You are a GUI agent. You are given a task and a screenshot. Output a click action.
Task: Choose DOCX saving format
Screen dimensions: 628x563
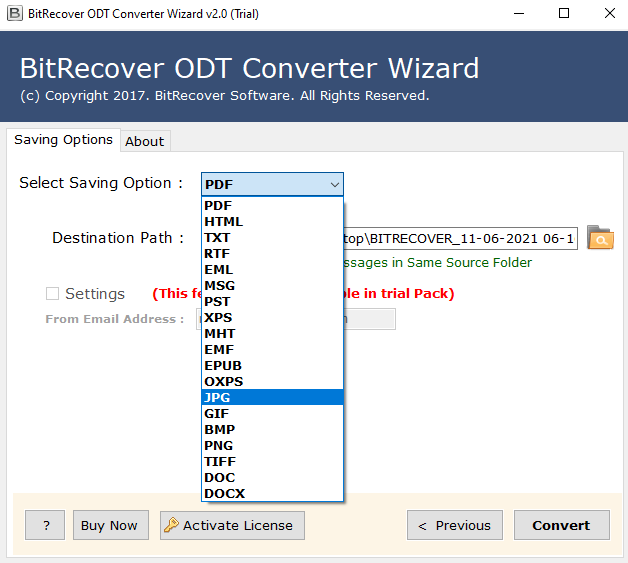[272, 493]
